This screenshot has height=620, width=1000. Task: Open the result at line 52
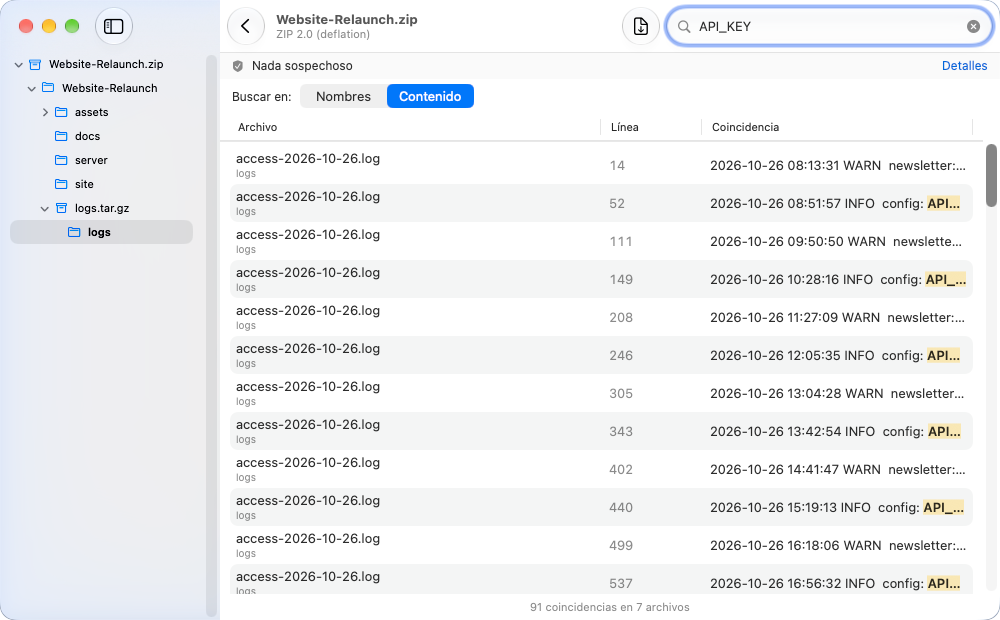[601, 203]
